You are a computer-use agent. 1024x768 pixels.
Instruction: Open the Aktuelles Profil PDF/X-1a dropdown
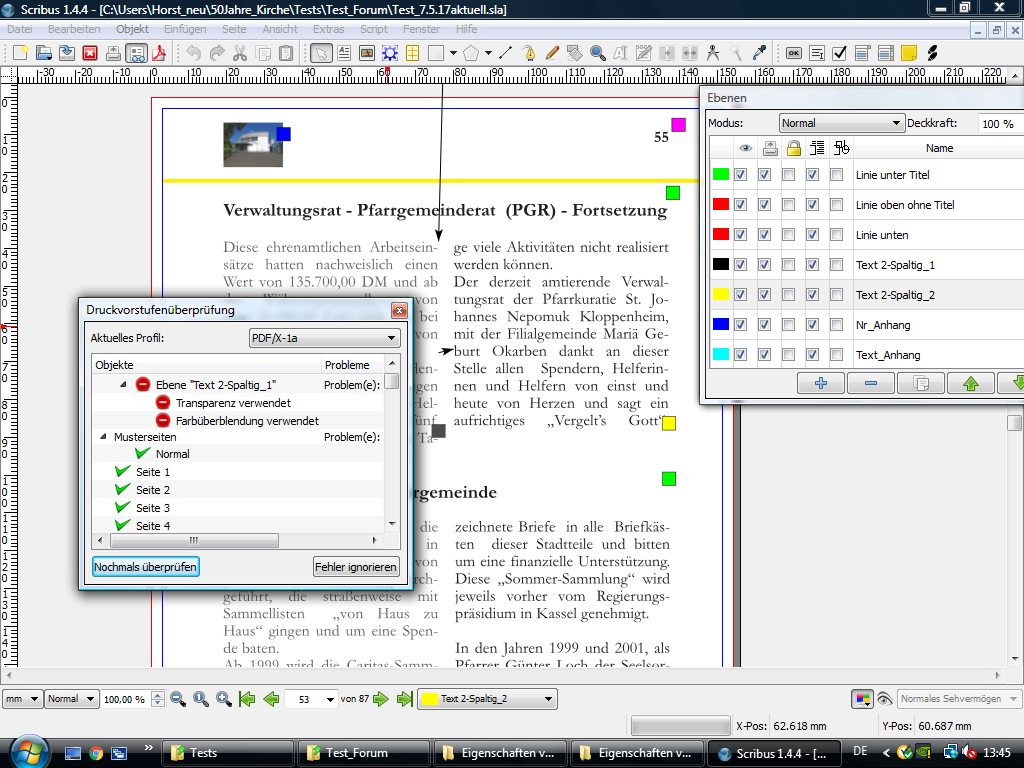click(324, 338)
